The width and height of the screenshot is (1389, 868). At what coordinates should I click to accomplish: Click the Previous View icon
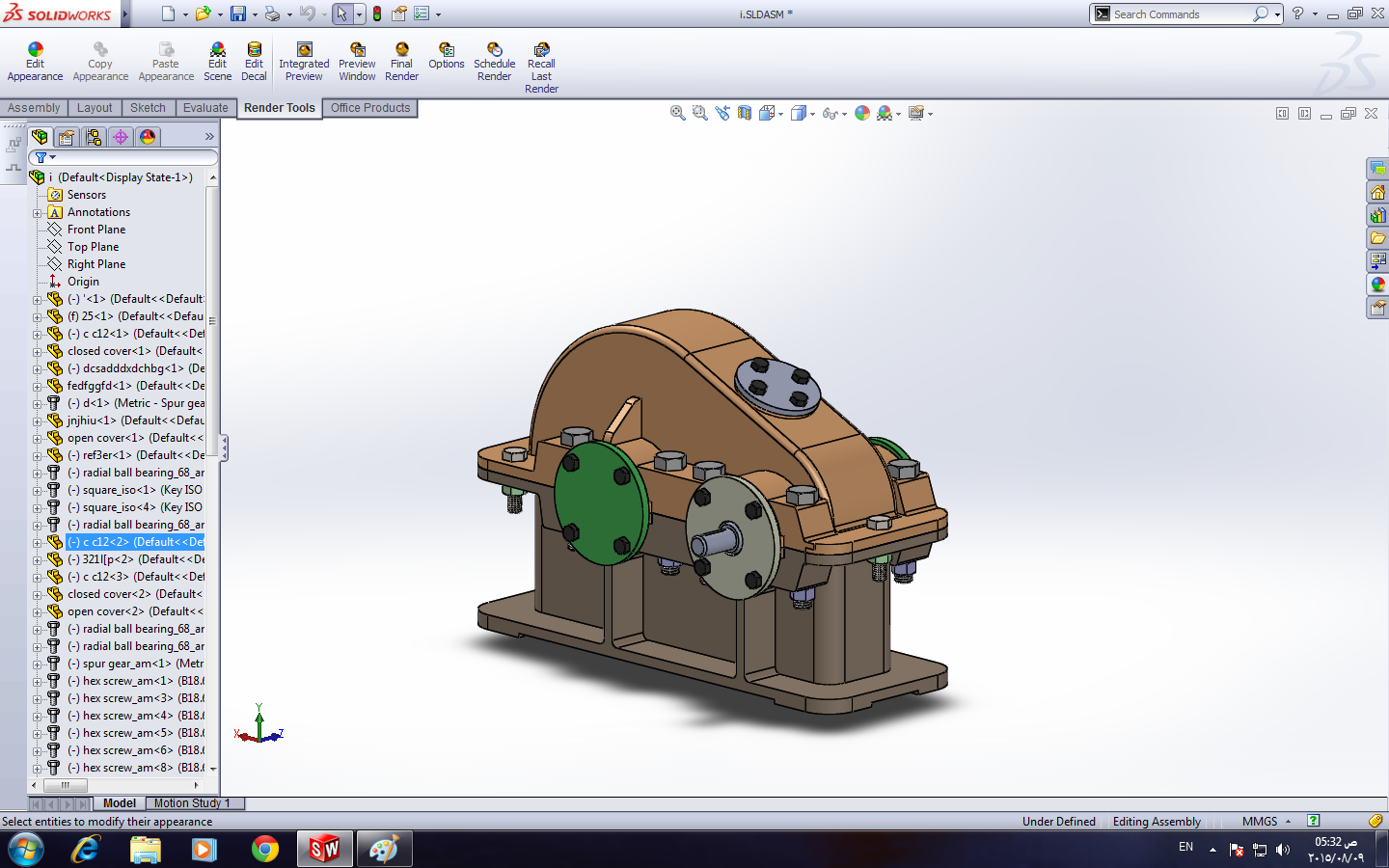[x=722, y=113]
